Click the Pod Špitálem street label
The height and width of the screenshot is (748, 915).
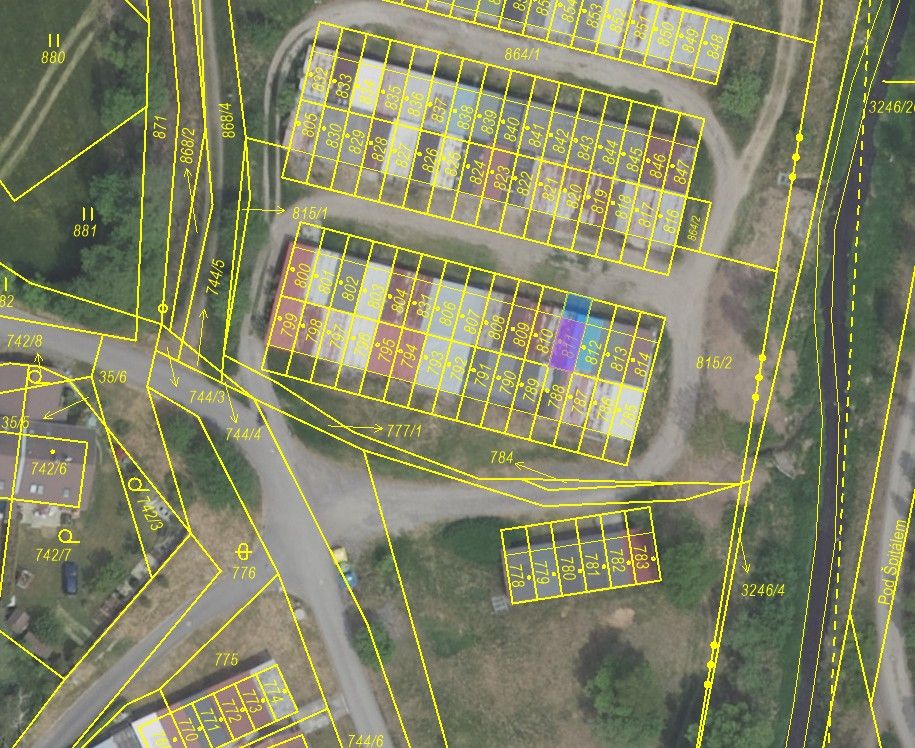(x=894, y=560)
